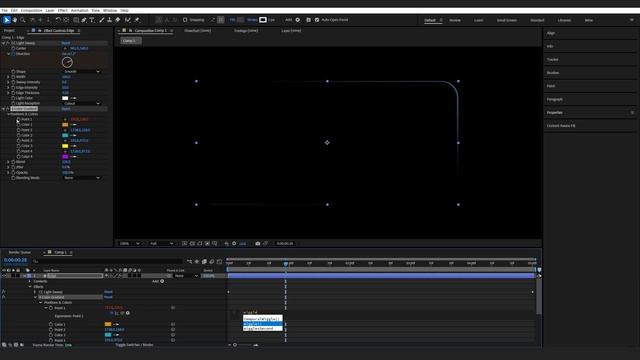640x360 pixels.
Task: Select the Rectangle shape tool
Action: (x=76, y=20)
